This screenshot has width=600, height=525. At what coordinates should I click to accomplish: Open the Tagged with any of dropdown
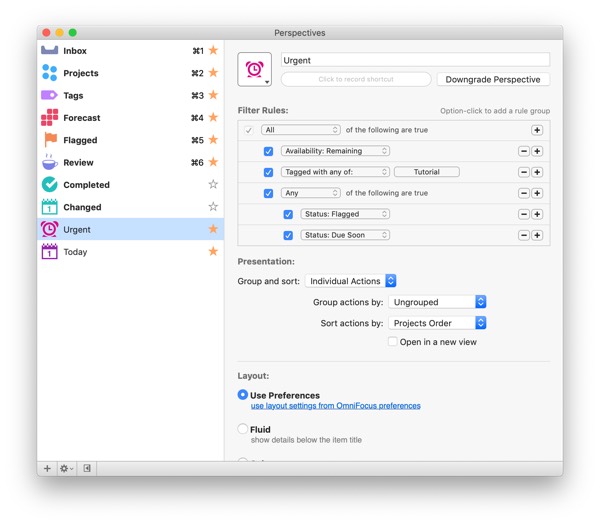[x=335, y=172]
